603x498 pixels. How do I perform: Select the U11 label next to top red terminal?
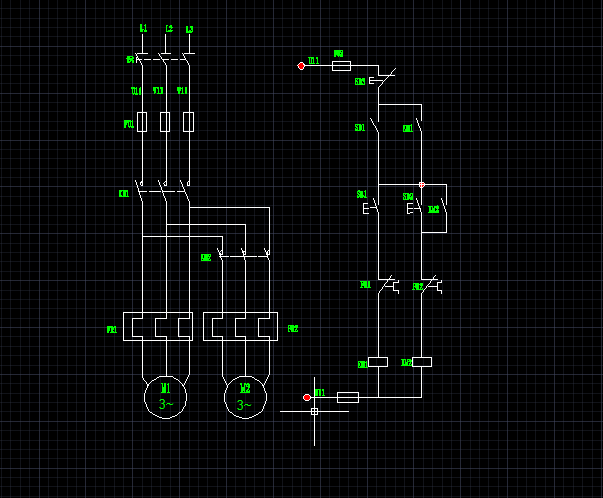coord(313,61)
